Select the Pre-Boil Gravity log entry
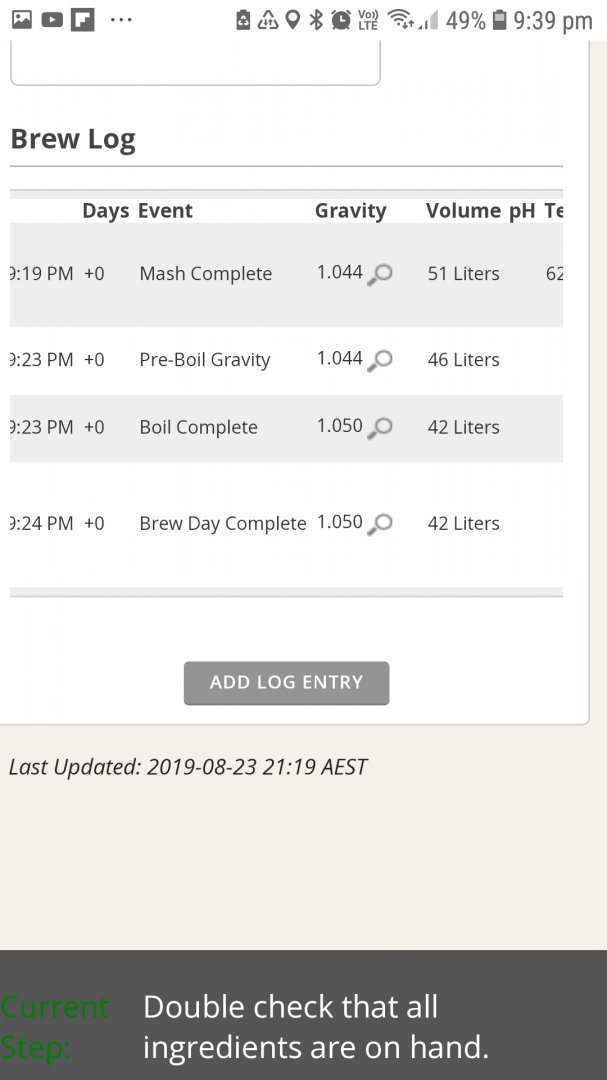The width and height of the screenshot is (607, 1080). click(287, 360)
